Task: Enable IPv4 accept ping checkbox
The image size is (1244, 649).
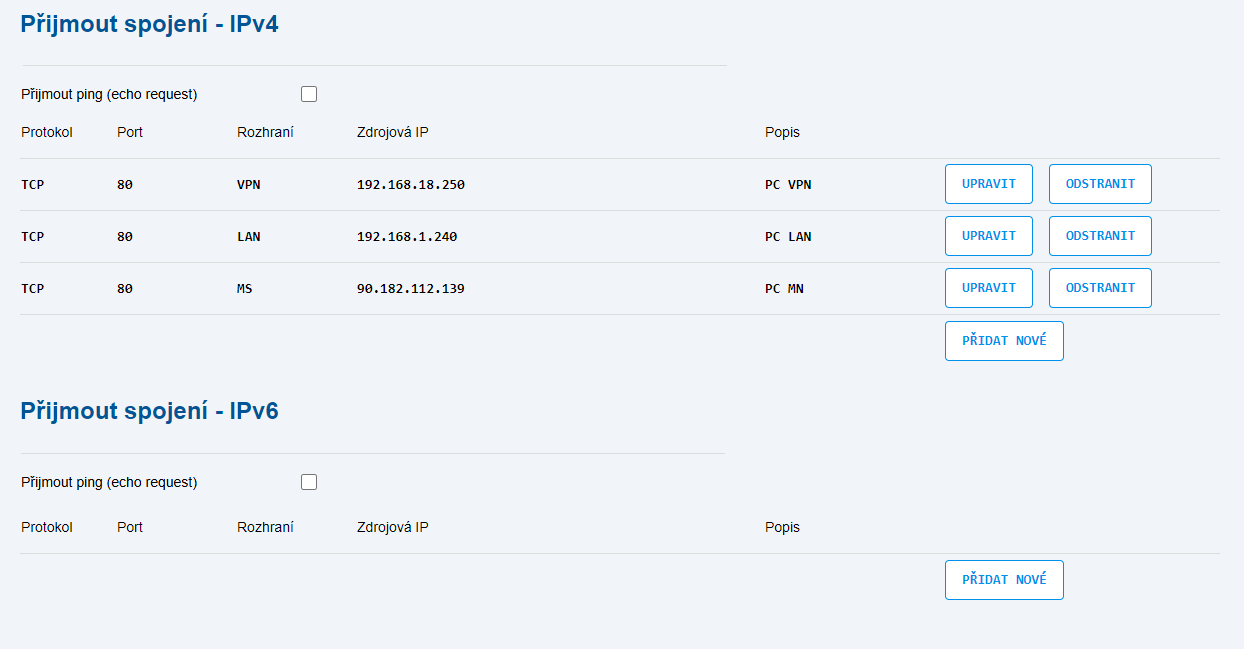Action: (309, 94)
